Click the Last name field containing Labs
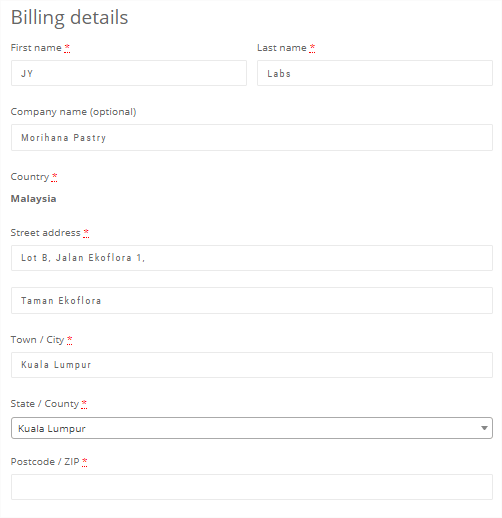The width and height of the screenshot is (502, 518). coord(375,73)
